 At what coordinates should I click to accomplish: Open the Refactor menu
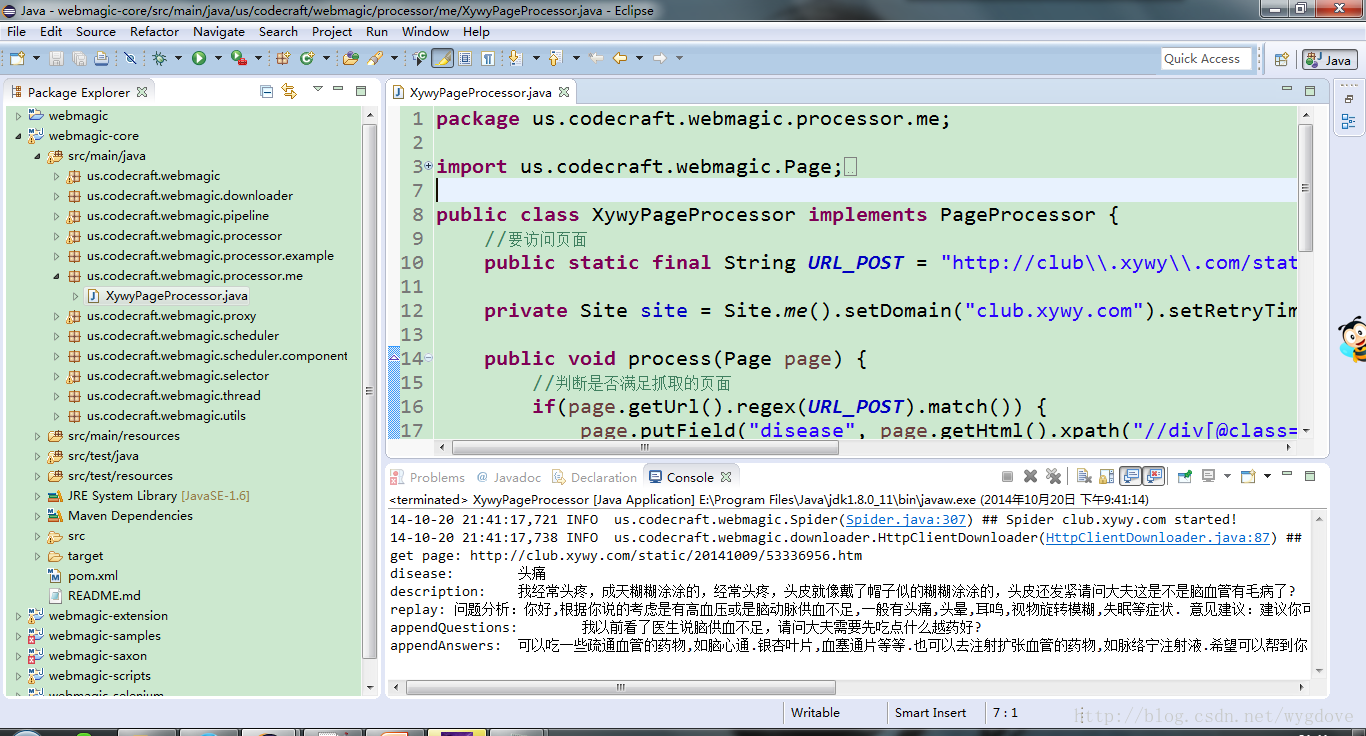[154, 31]
